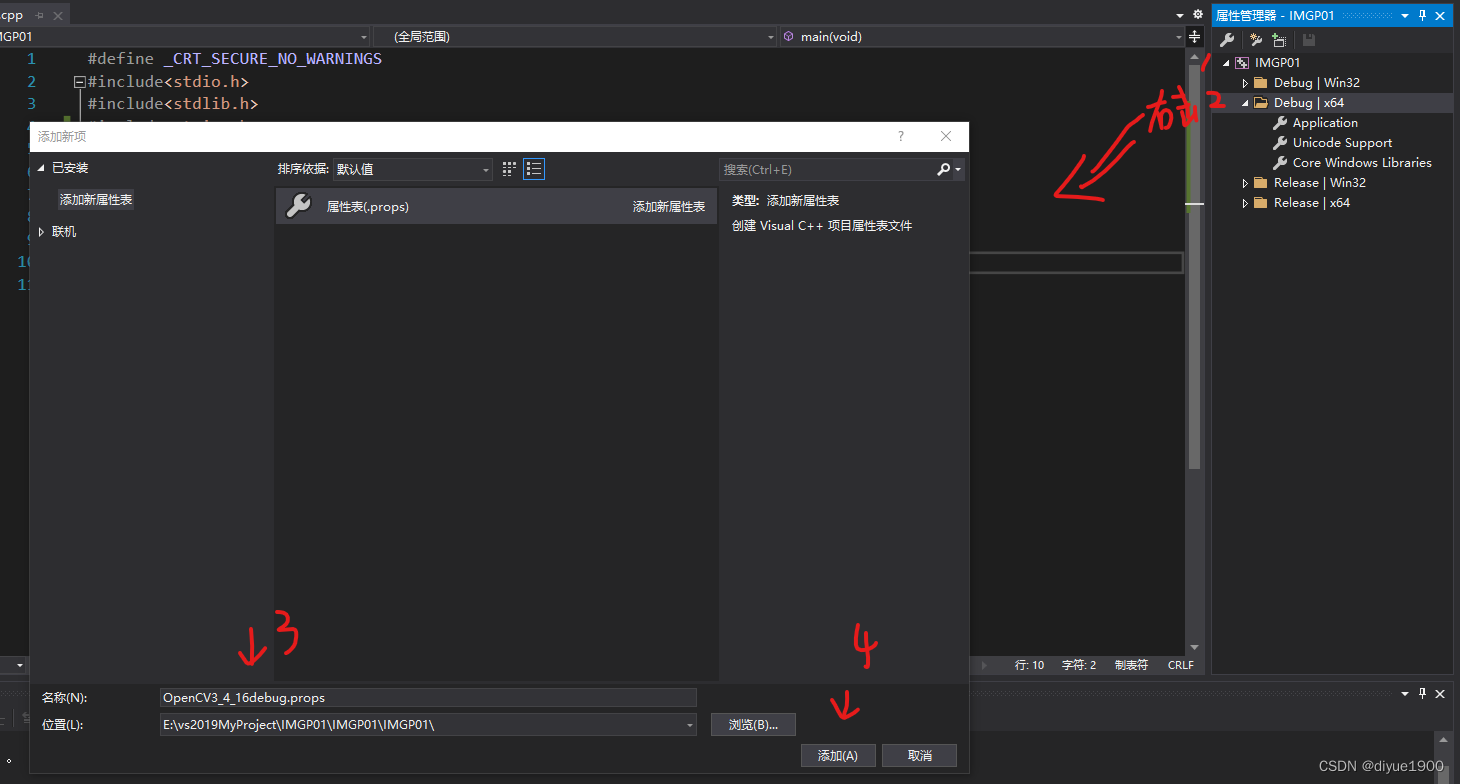This screenshot has width=1460, height=784.
Task: Pin the Property Manager panel with auto-hide icon
Action: coord(1422,15)
